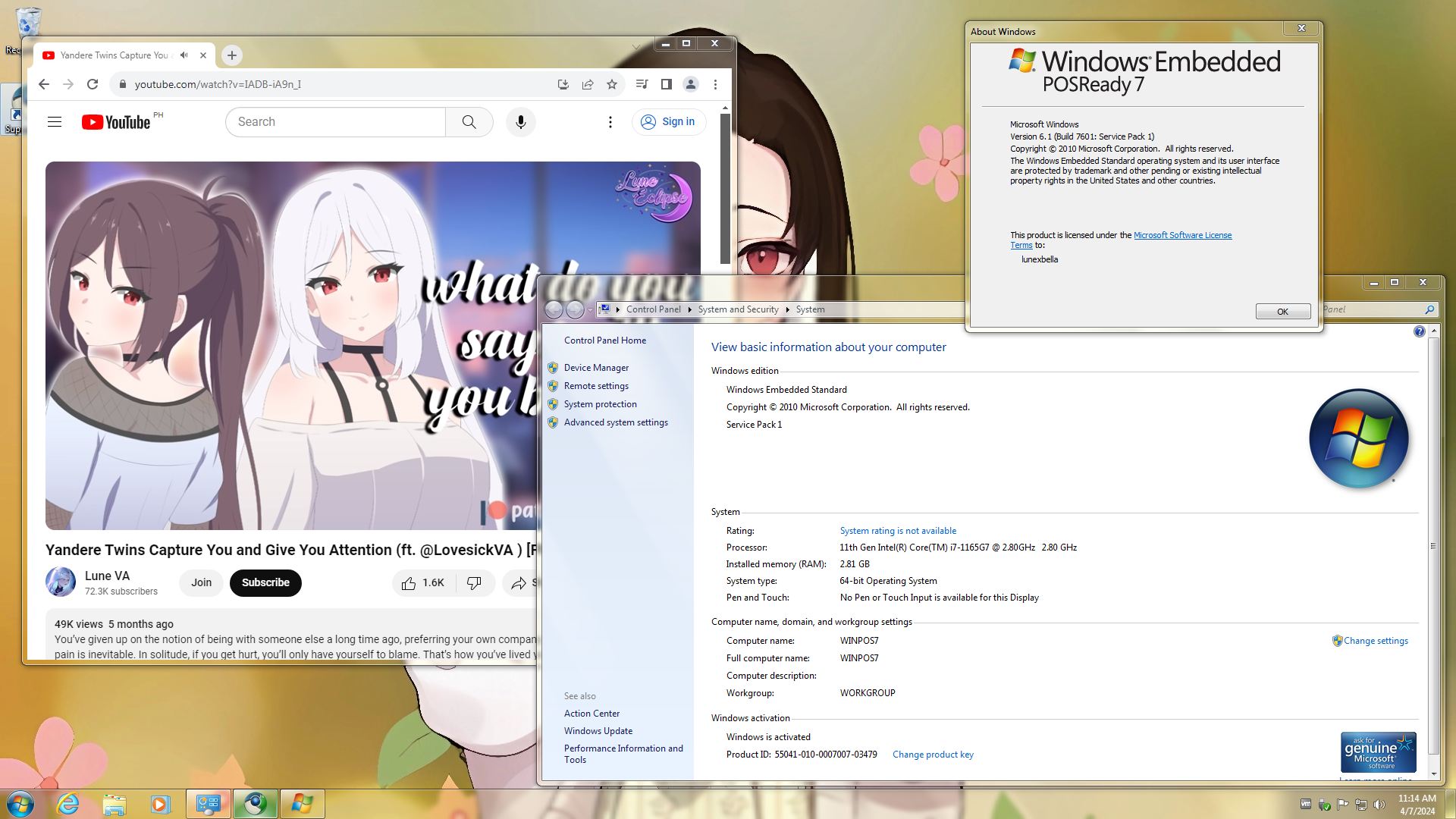Open YouTube settings three-dot menu

[x=610, y=122]
